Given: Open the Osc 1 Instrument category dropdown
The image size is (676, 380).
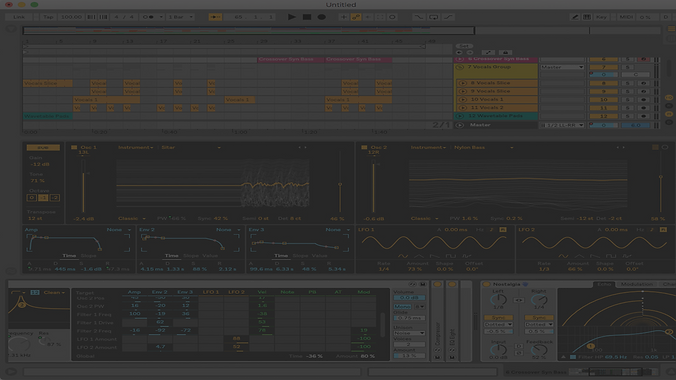Looking at the screenshot, I should click(135, 148).
